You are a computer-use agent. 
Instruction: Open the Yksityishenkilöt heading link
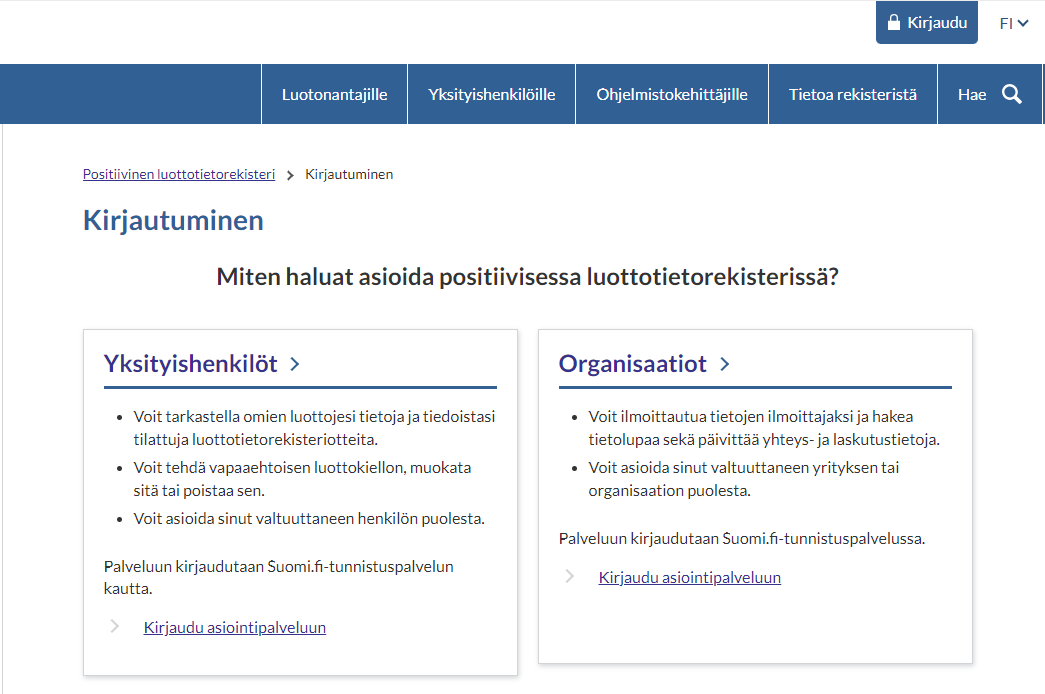click(x=191, y=364)
